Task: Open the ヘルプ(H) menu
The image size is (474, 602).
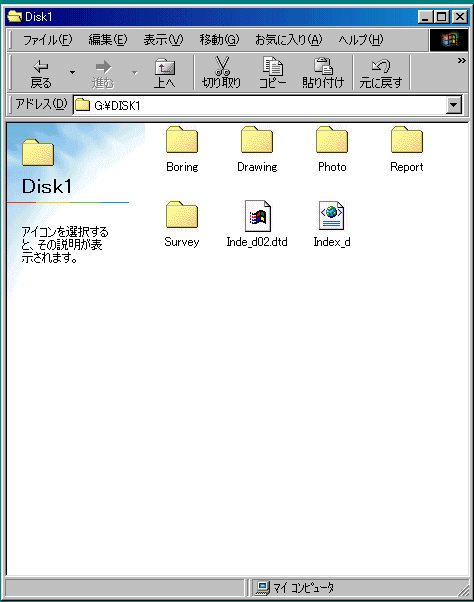Action: [x=360, y=40]
